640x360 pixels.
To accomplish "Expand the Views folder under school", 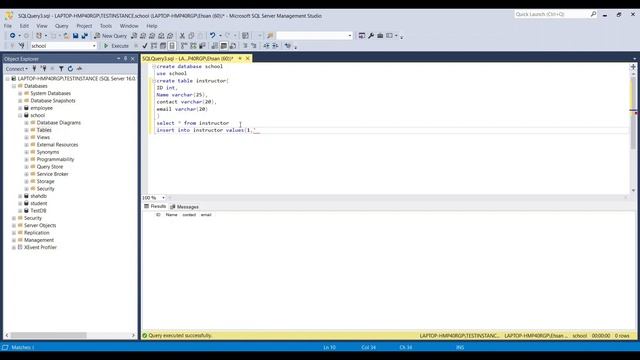I will coord(27,138).
